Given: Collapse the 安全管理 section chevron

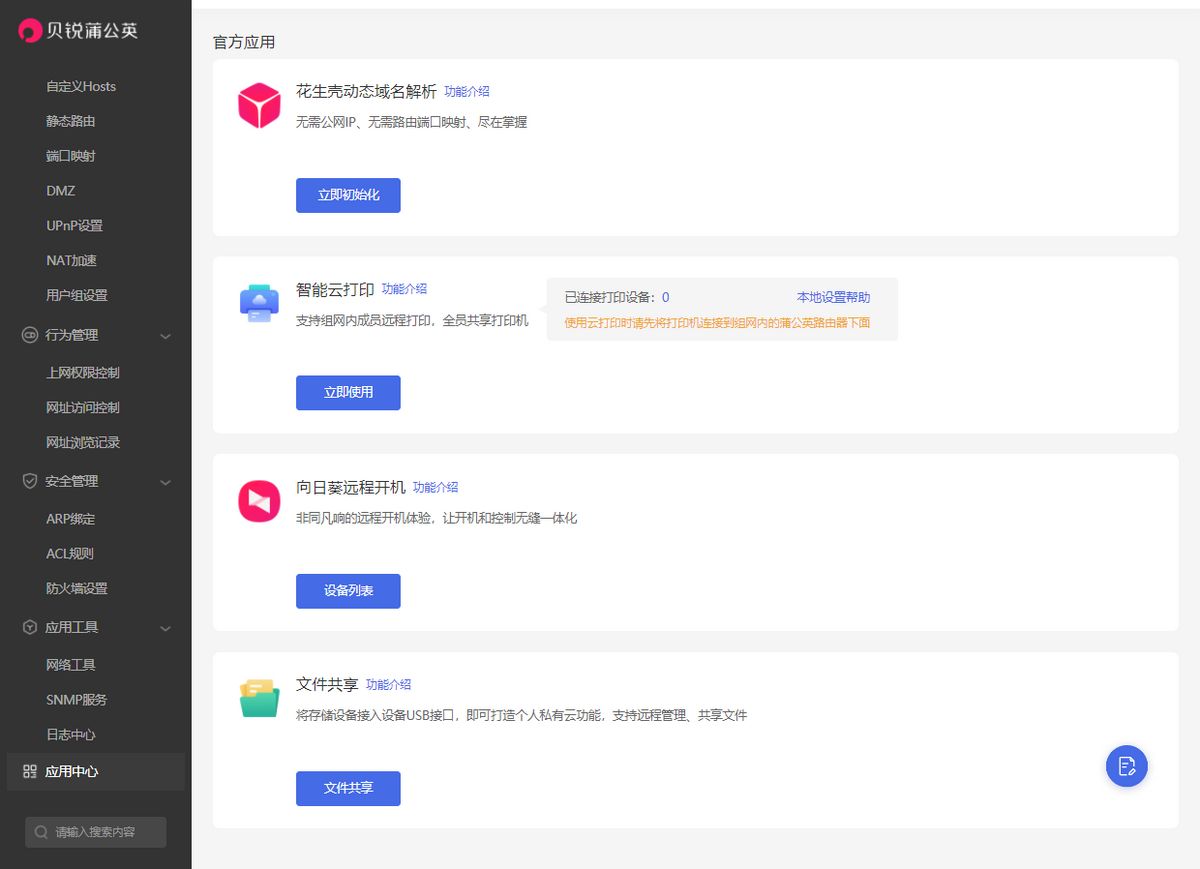Looking at the screenshot, I should [166, 482].
